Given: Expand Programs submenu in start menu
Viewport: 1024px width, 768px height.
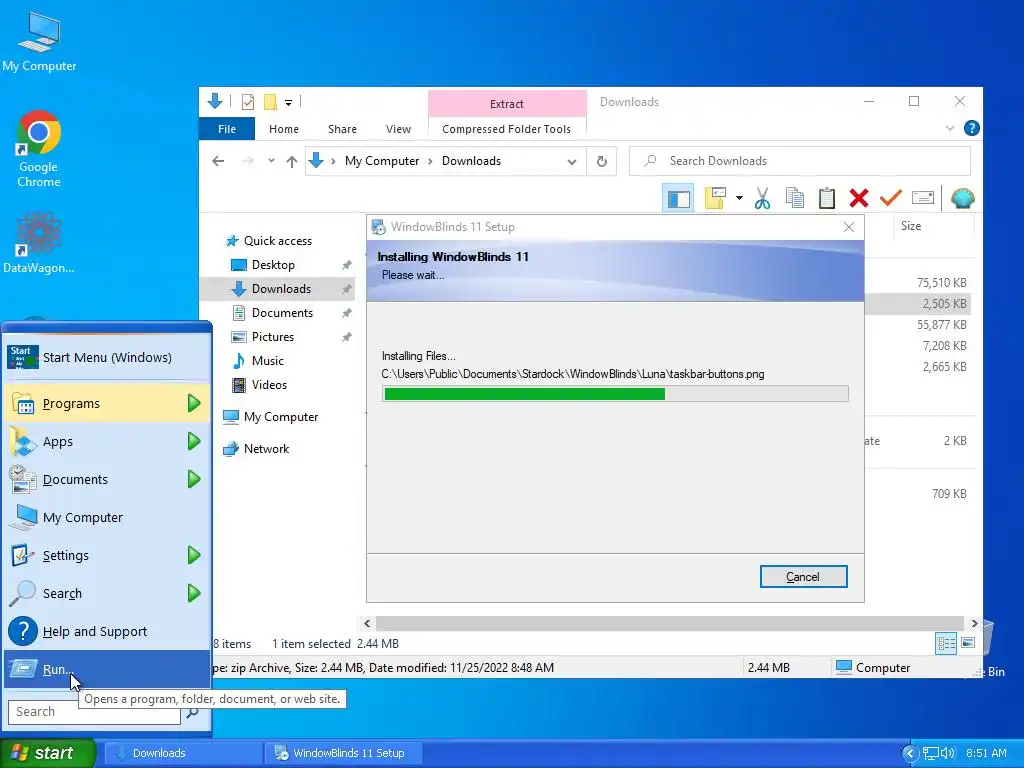Looking at the screenshot, I should pyautogui.click(x=106, y=404).
